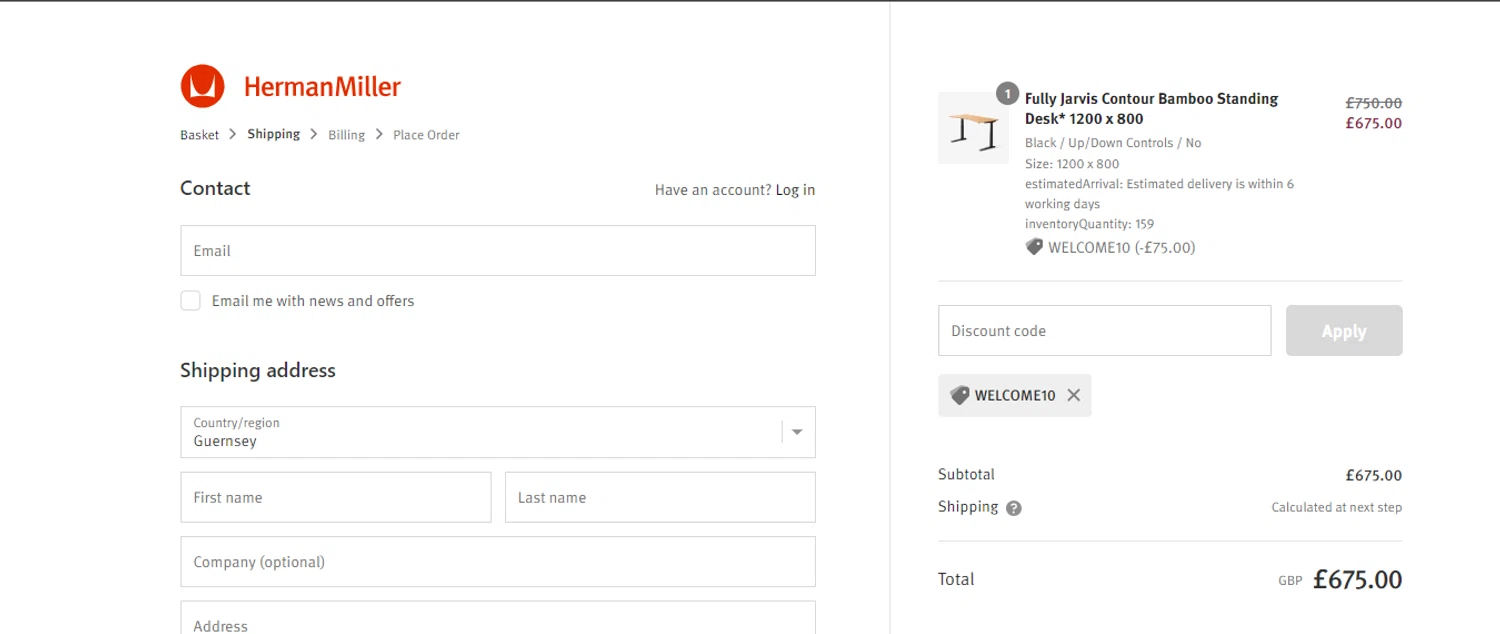Click 'inventoryQuantity: 159' text
The image size is (1500, 634).
coord(1089,224)
